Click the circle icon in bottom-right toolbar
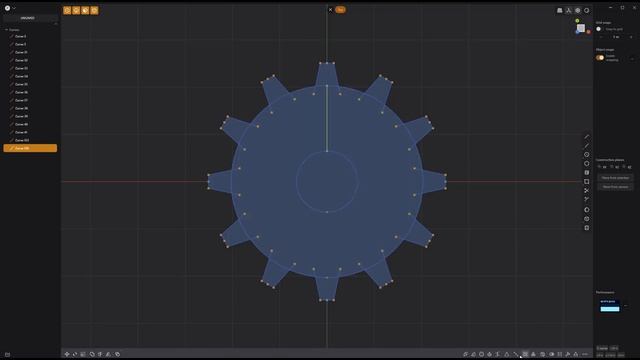 pyautogui.click(x=482, y=354)
